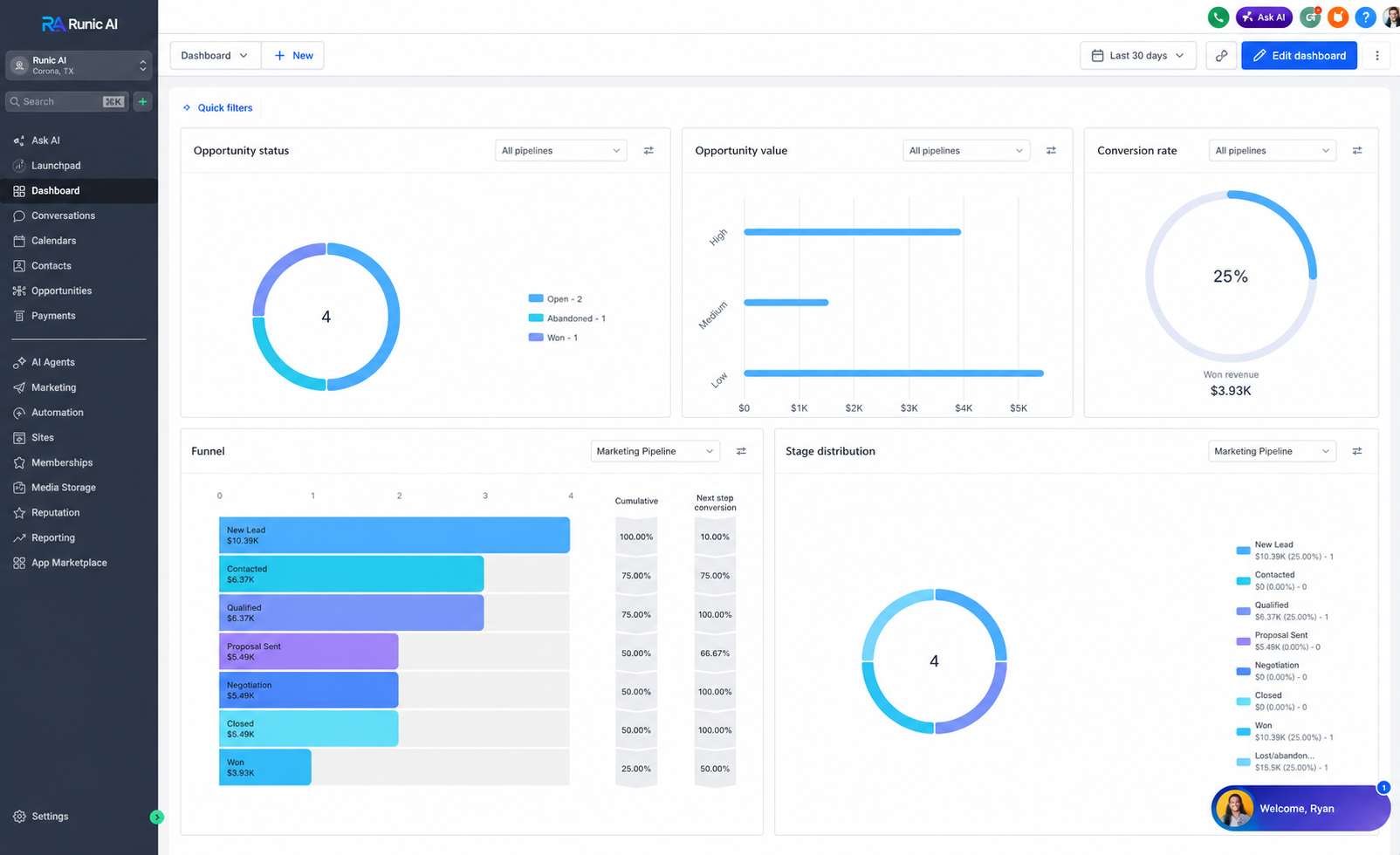
Task: Open Opportunity status All pipelines dropdown
Action: [560, 150]
